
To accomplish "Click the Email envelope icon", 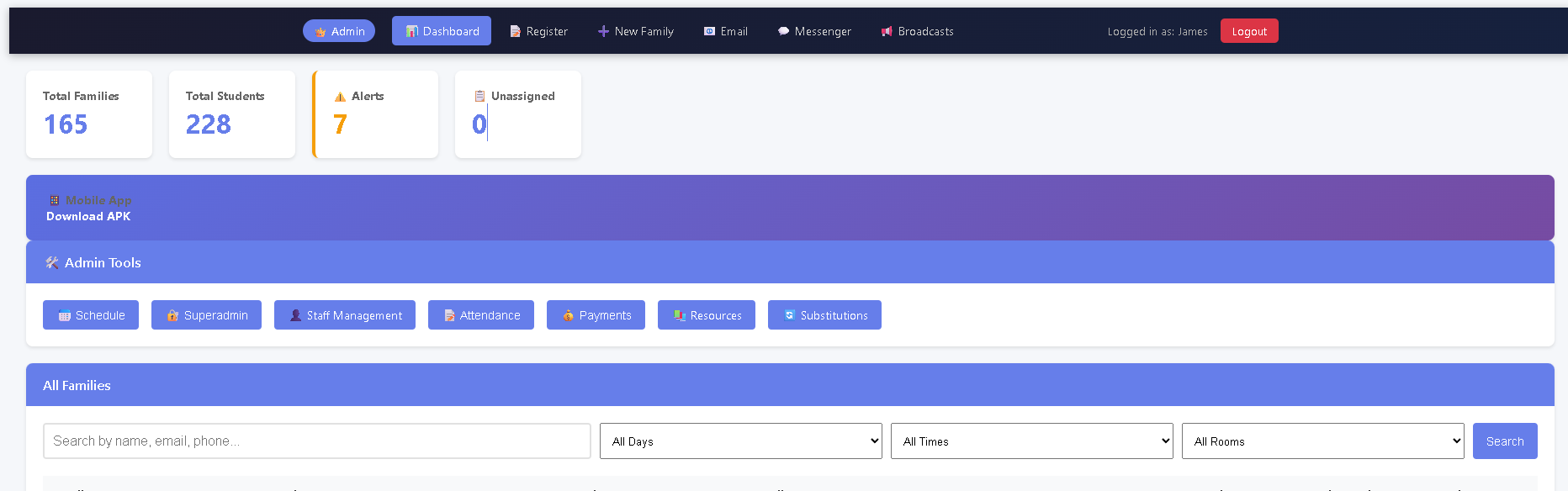I will [x=709, y=31].
